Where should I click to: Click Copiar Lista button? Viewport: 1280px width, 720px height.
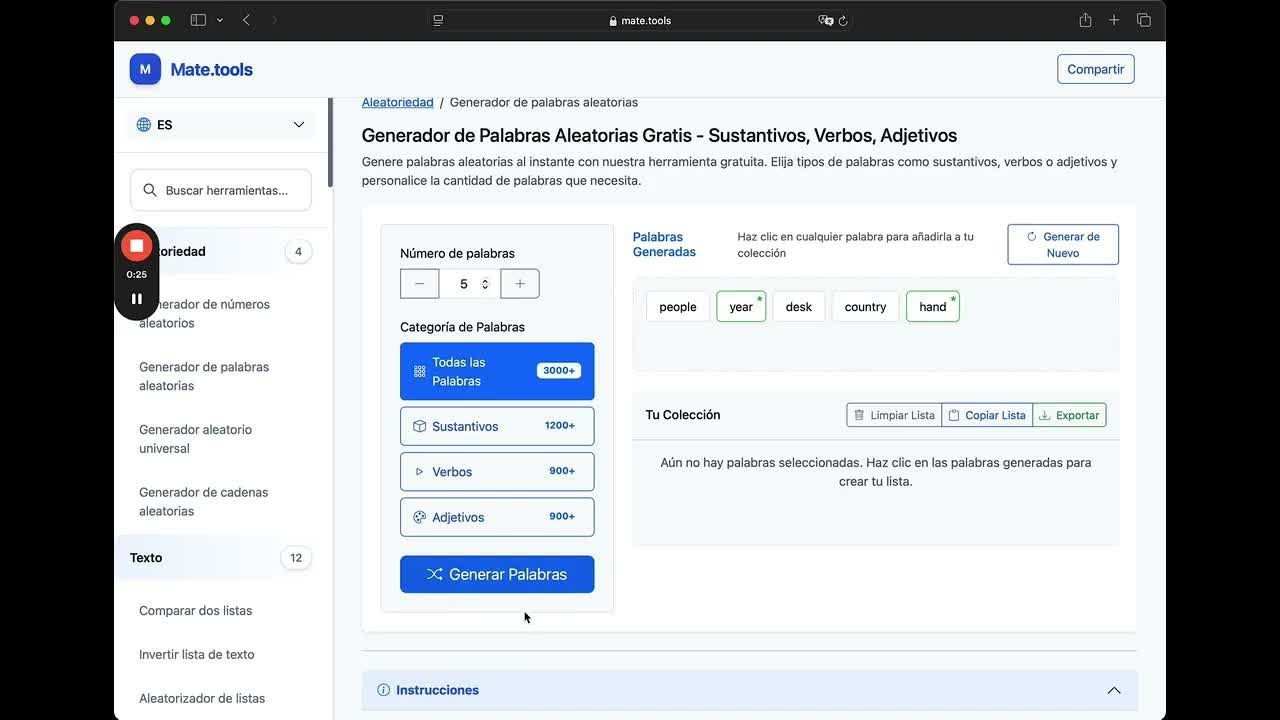(987, 415)
